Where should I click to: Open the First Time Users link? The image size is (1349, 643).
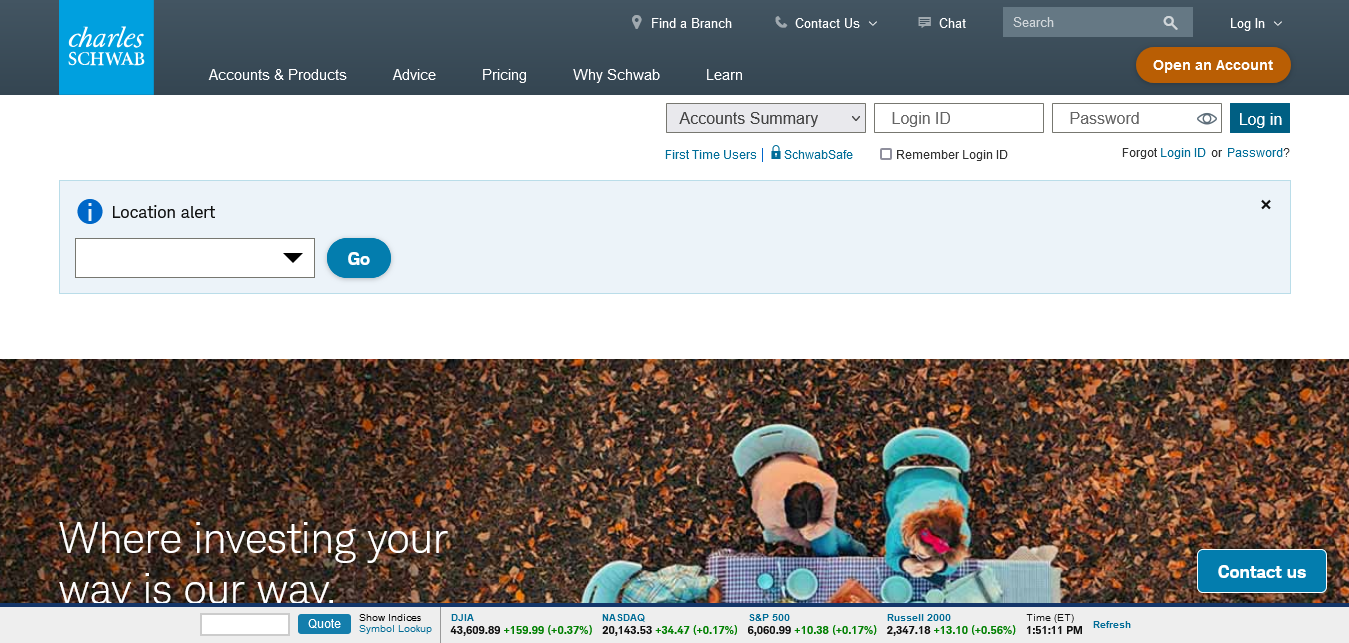coord(711,155)
